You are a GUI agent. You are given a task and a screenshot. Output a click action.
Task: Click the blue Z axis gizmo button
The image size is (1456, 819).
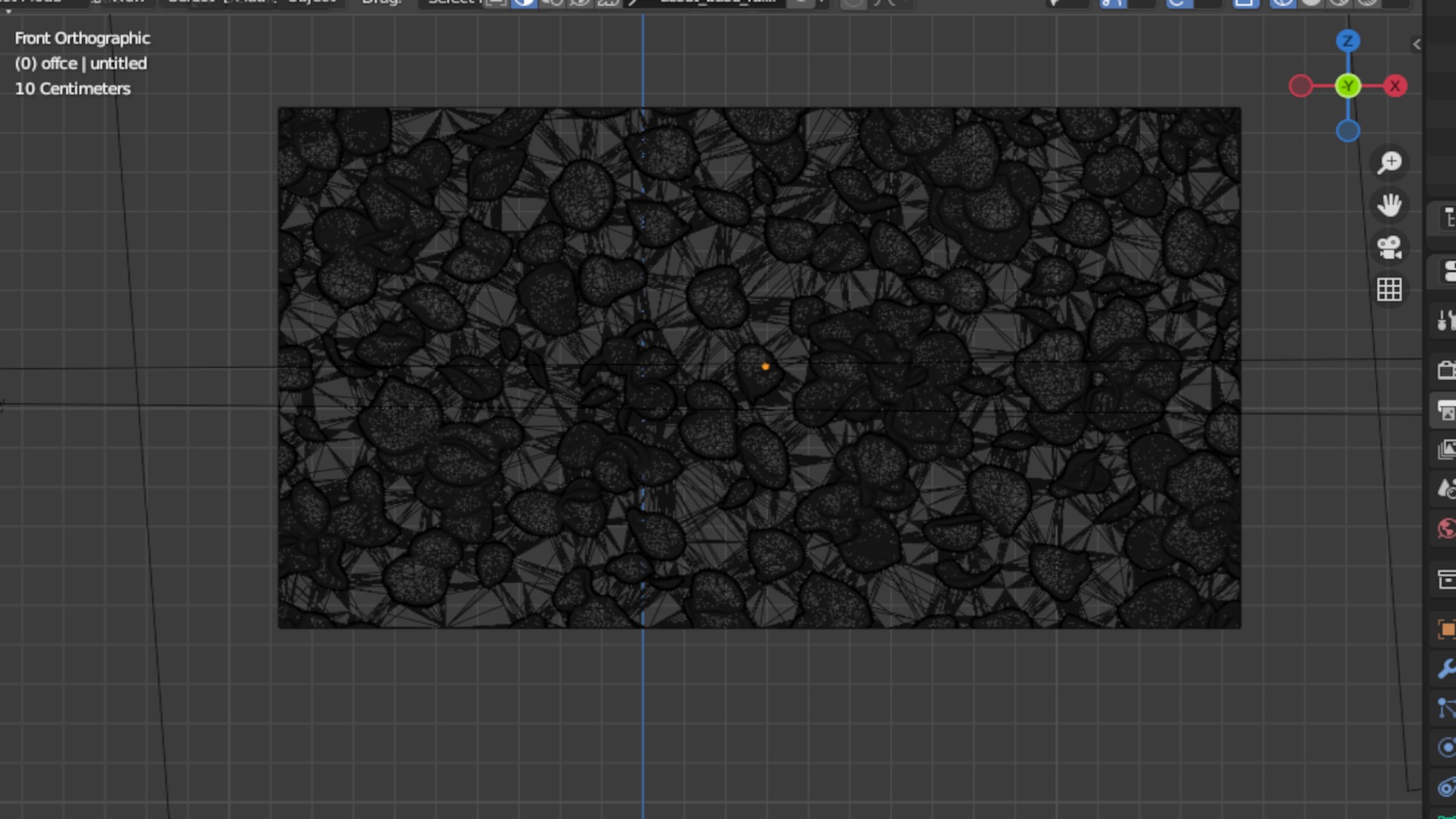click(1348, 41)
